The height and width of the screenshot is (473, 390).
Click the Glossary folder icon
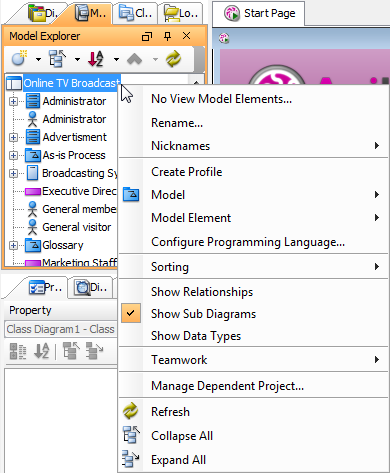point(33,245)
